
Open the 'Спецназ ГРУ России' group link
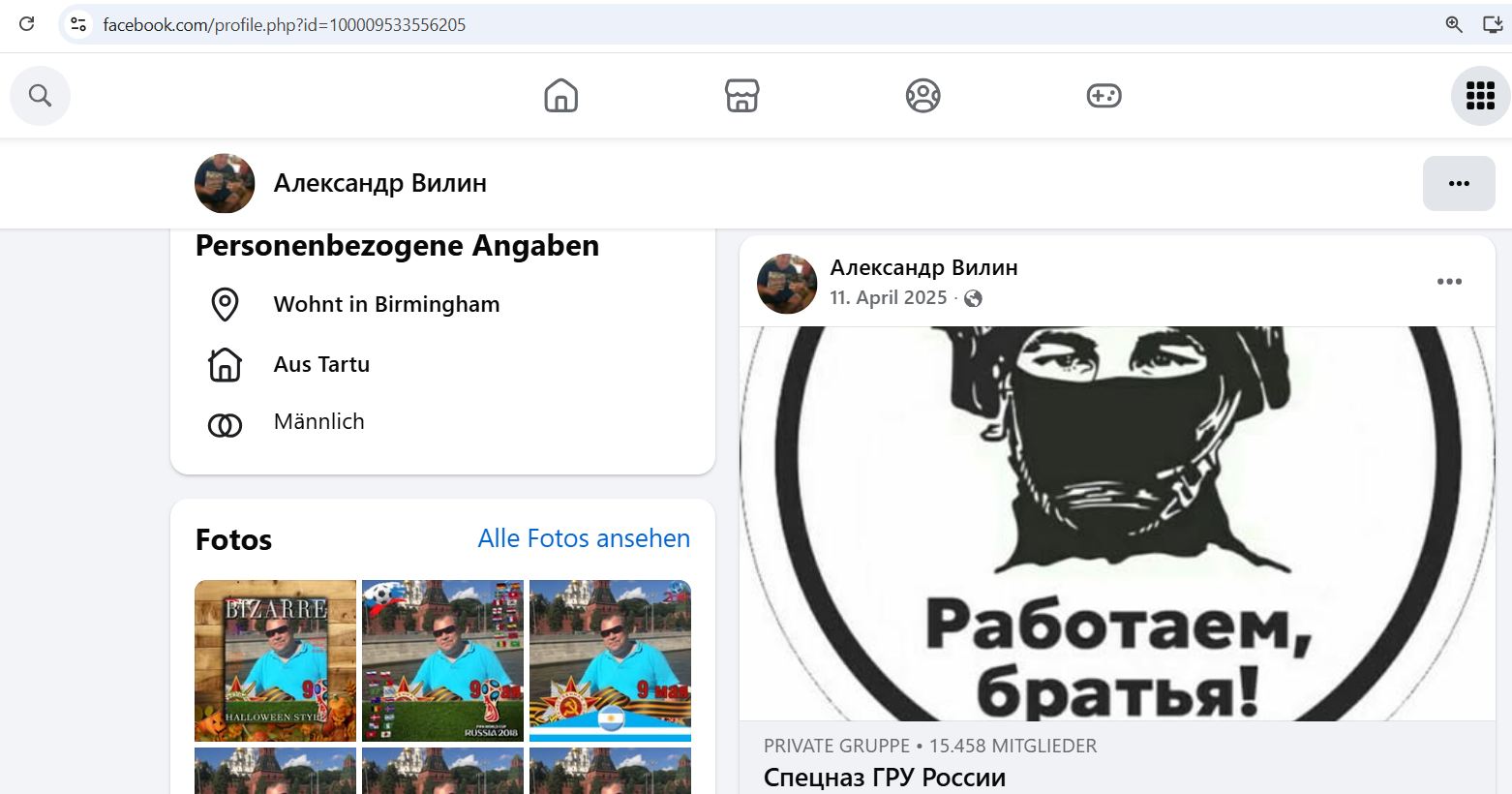(x=884, y=778)
